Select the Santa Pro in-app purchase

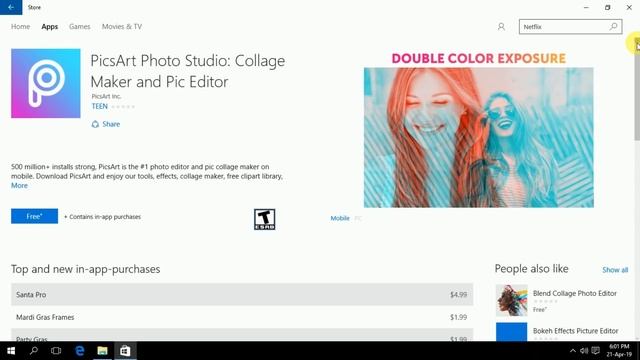(x=242, y=294)
